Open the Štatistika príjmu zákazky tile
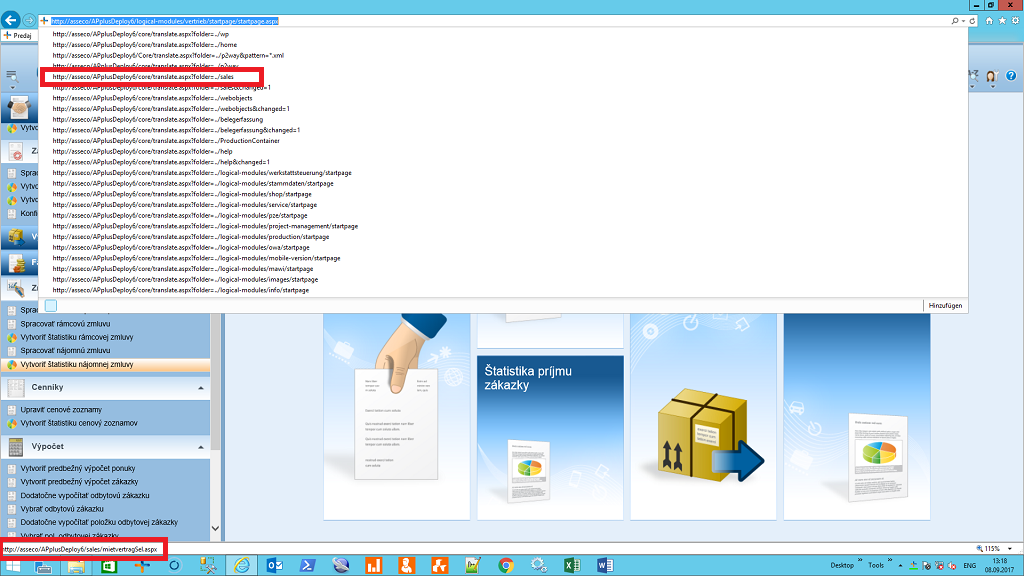This screenshot has height=576, width=1024. coord(550,437)
